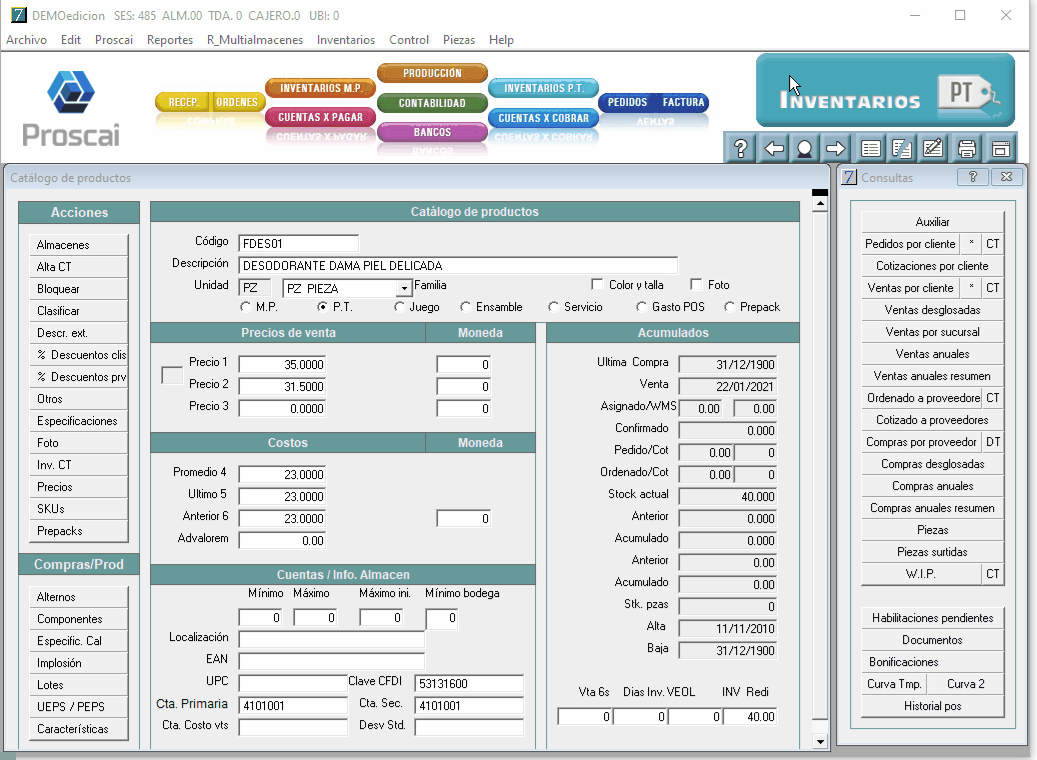
Task: Select the P.T. radio button
Action: pyautogui.click(x=323, y=307)
